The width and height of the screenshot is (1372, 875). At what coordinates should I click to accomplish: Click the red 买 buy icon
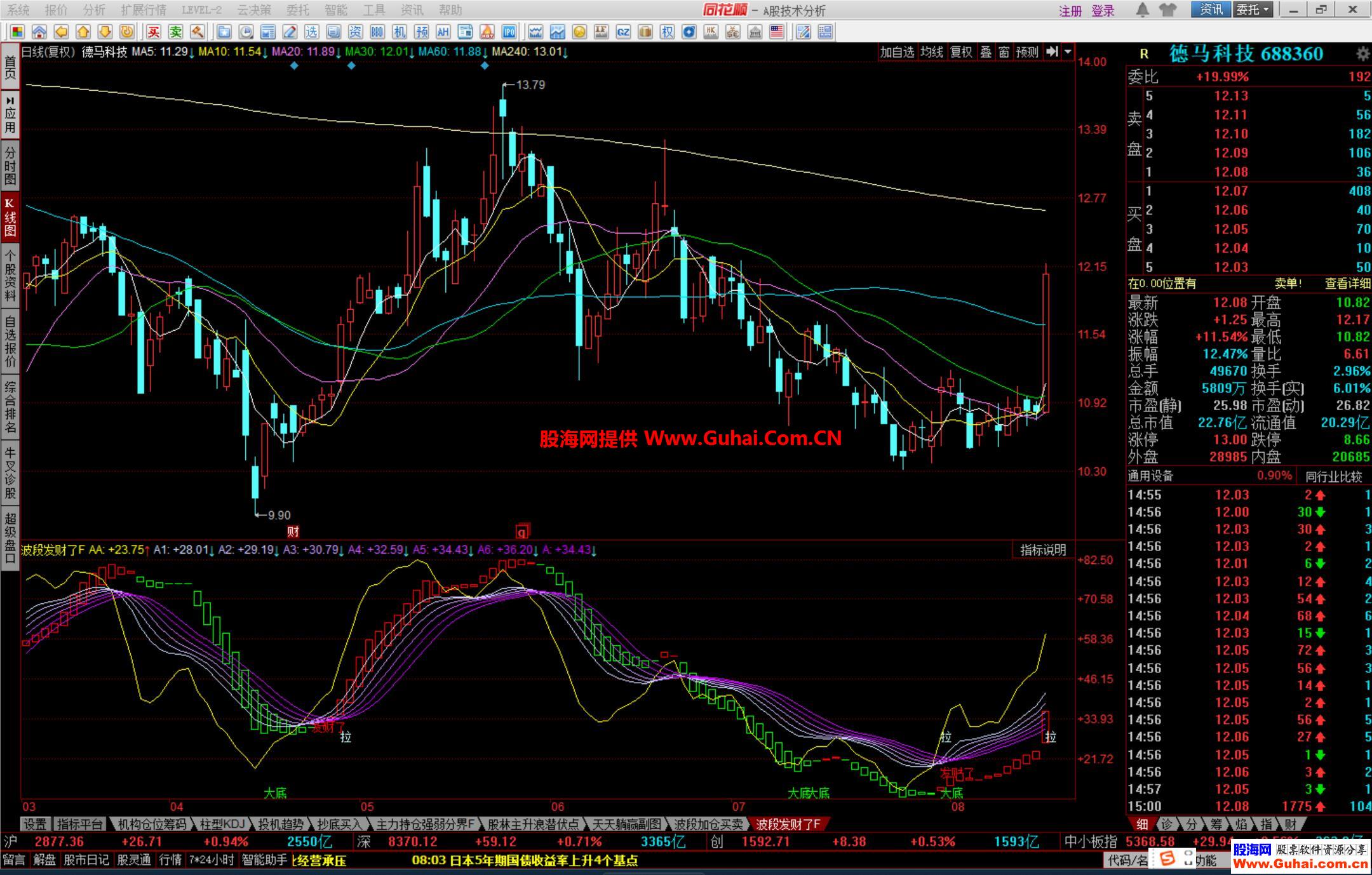[x=154, y=32]
